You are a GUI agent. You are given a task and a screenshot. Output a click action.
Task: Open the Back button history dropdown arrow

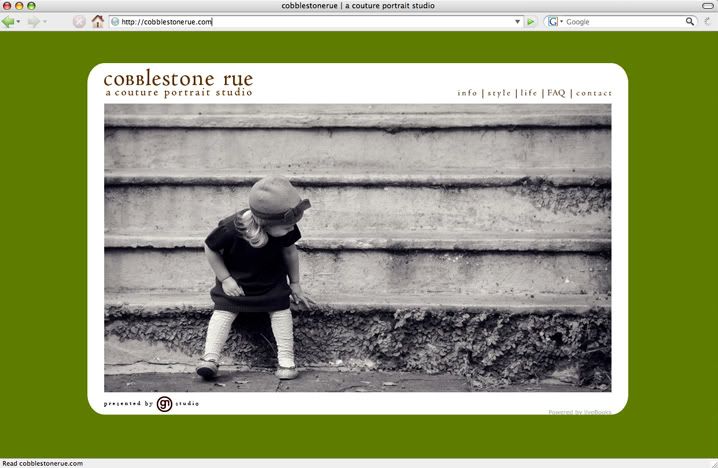pyautogui.click(x=19, y=21)
